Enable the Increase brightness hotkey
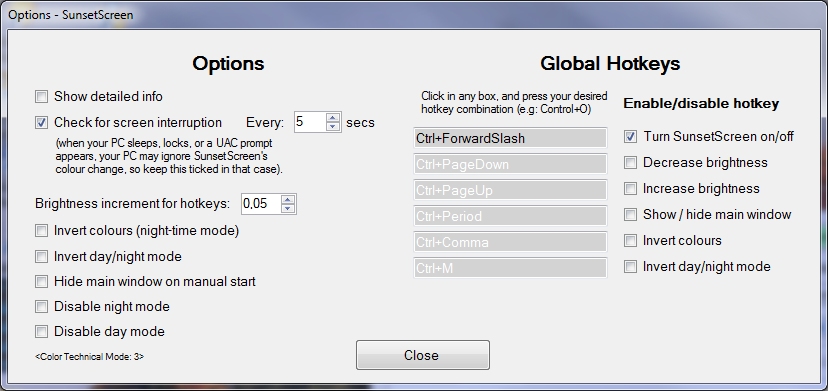The image size is (828, 391). pyautogui.click(x=630, y=189)
